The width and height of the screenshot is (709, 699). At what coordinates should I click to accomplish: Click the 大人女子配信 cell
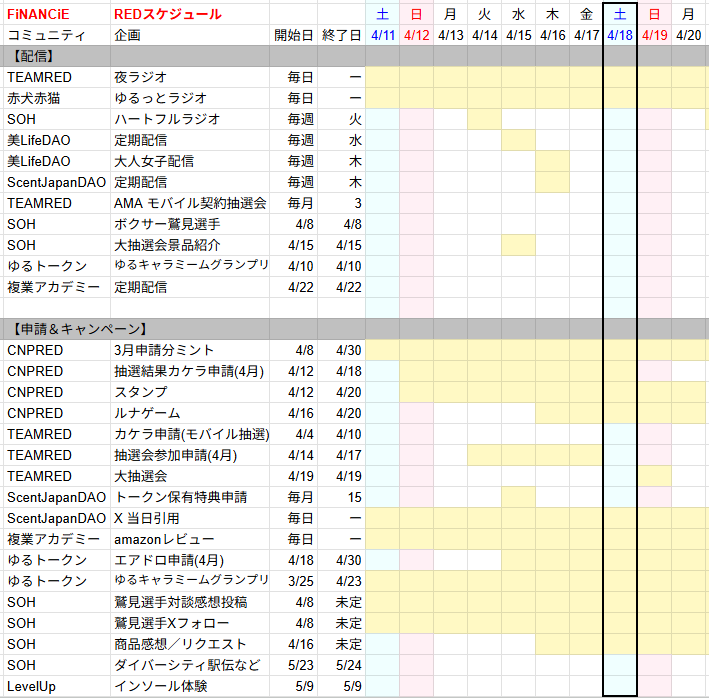pyautogui.click(x=190, y=161)
